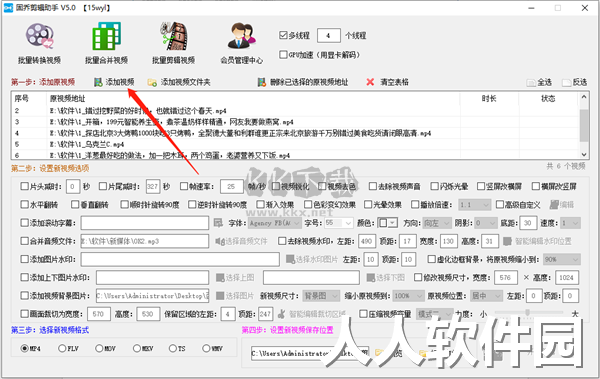Click 选择上图 icon
The width and height of the screenshot is (600, 379).
[220, 278]
